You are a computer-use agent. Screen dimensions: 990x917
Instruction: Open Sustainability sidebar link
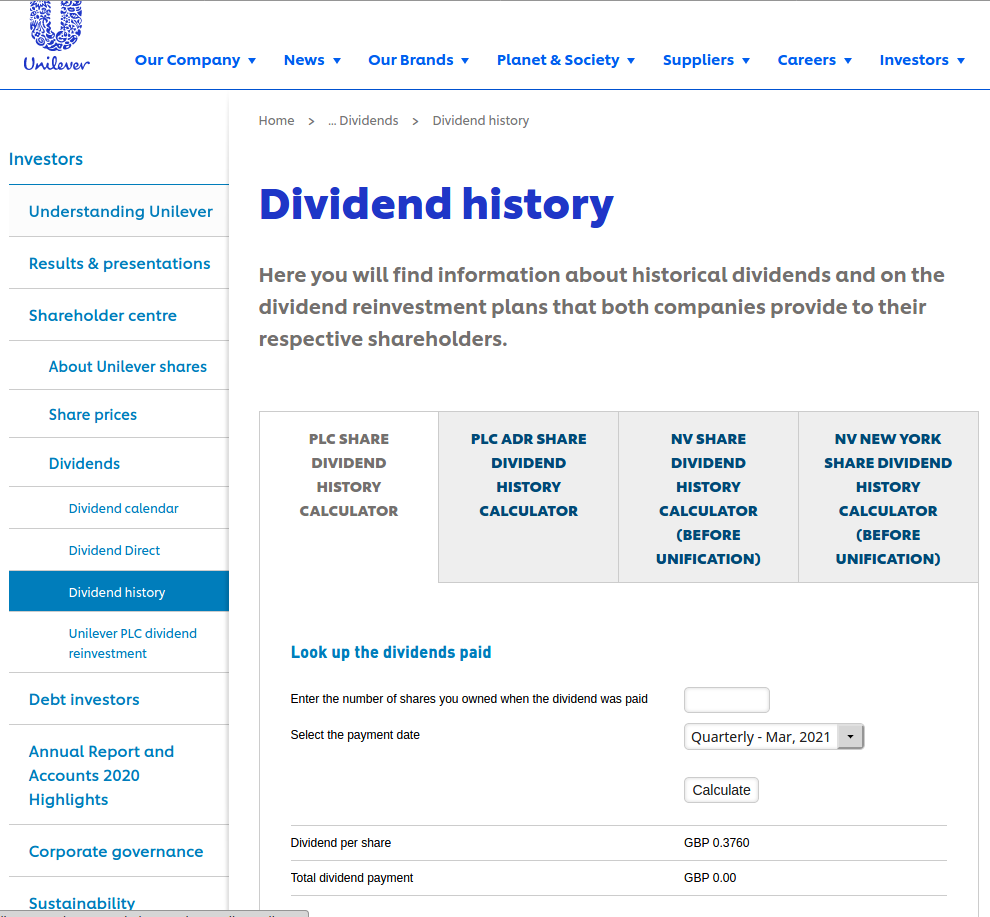[x=82, y=903]
